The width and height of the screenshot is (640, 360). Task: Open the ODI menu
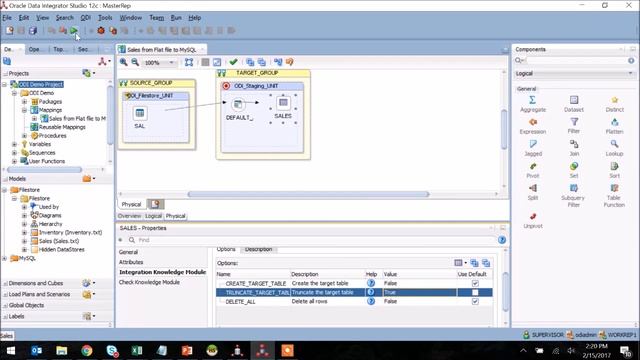85,18
